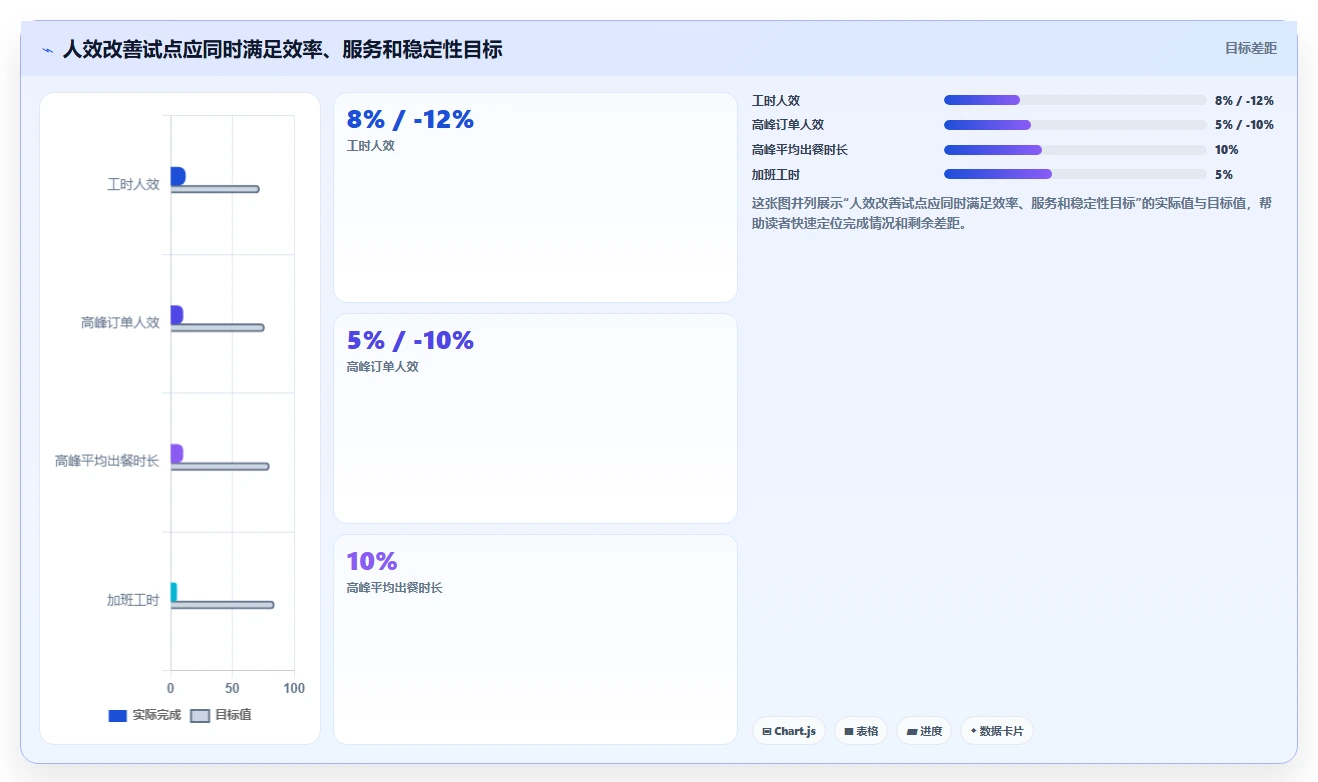Click the 高峰订单人效 progress bar
The height and width of the screenshot is (782, 1318).
pos(1075,125)
